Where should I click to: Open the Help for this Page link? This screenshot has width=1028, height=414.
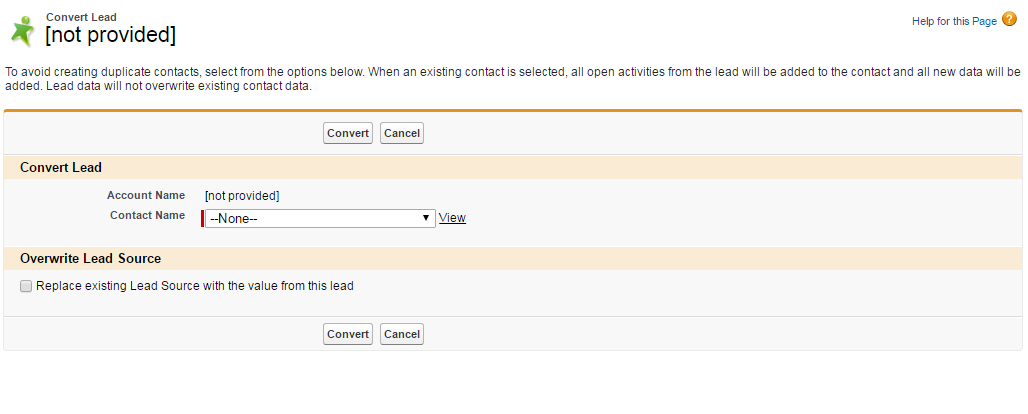coord(954,21)
